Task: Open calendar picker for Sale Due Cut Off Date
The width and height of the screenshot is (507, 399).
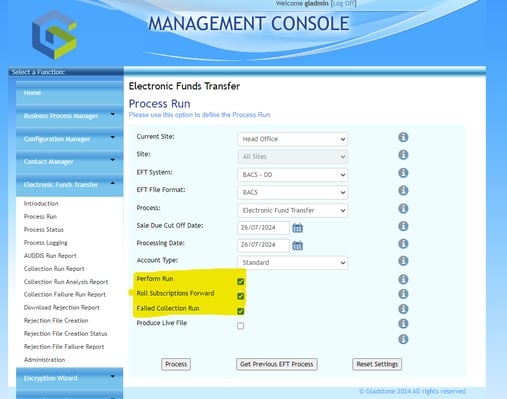Action: tap(297, 228)
